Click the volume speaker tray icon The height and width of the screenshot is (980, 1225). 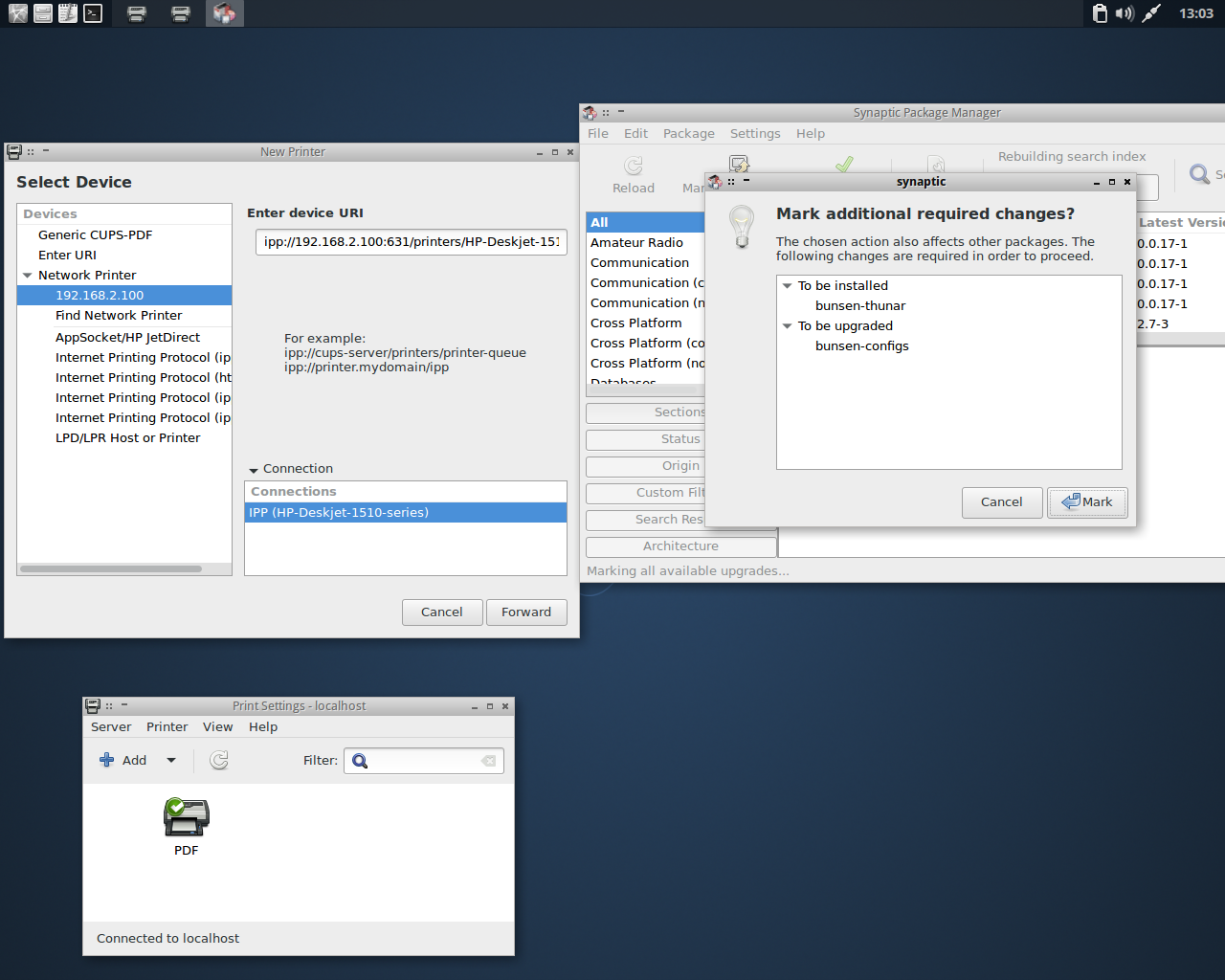[x=1125, y=13]
